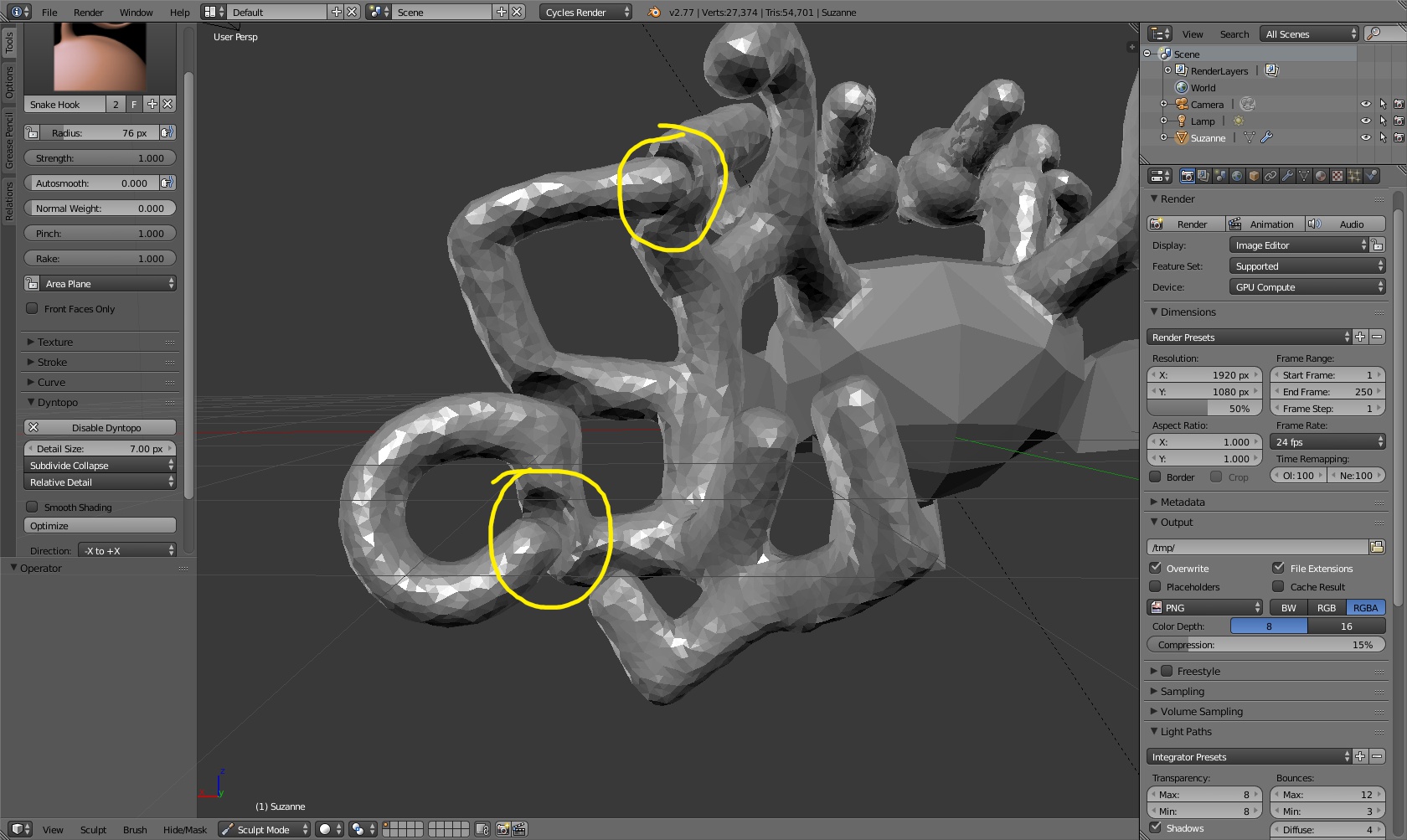This screenshot has height=840, width=1407.
Task: Open the Constraints properties tab (chain icon)
Action: tap(1270, 176)
